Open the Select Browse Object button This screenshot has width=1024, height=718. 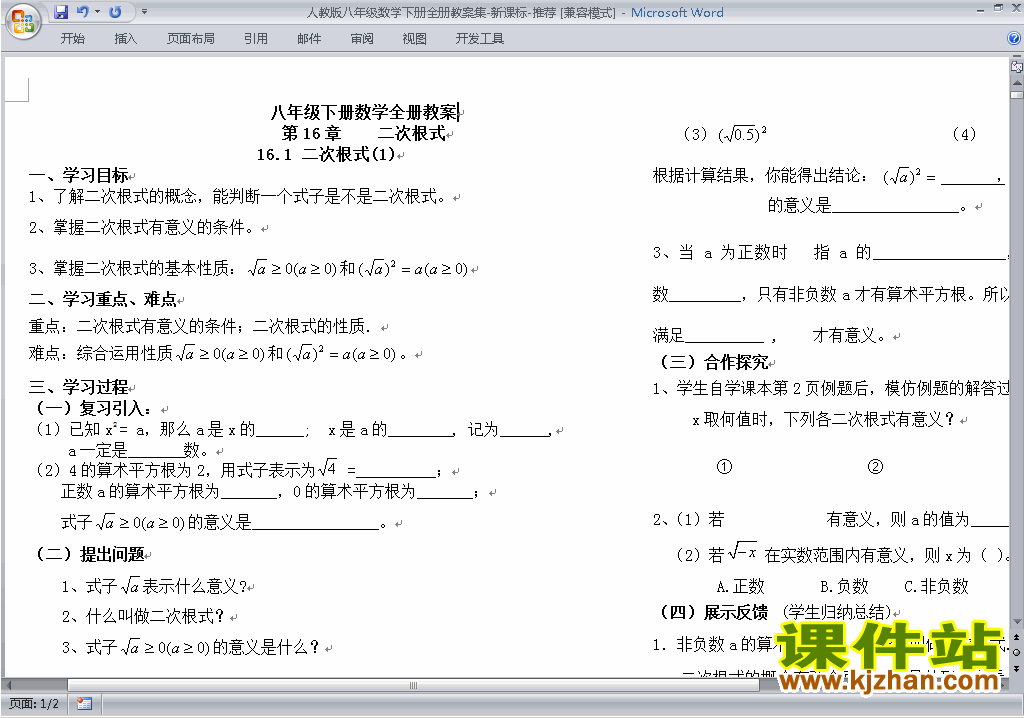coord(1017,652)
